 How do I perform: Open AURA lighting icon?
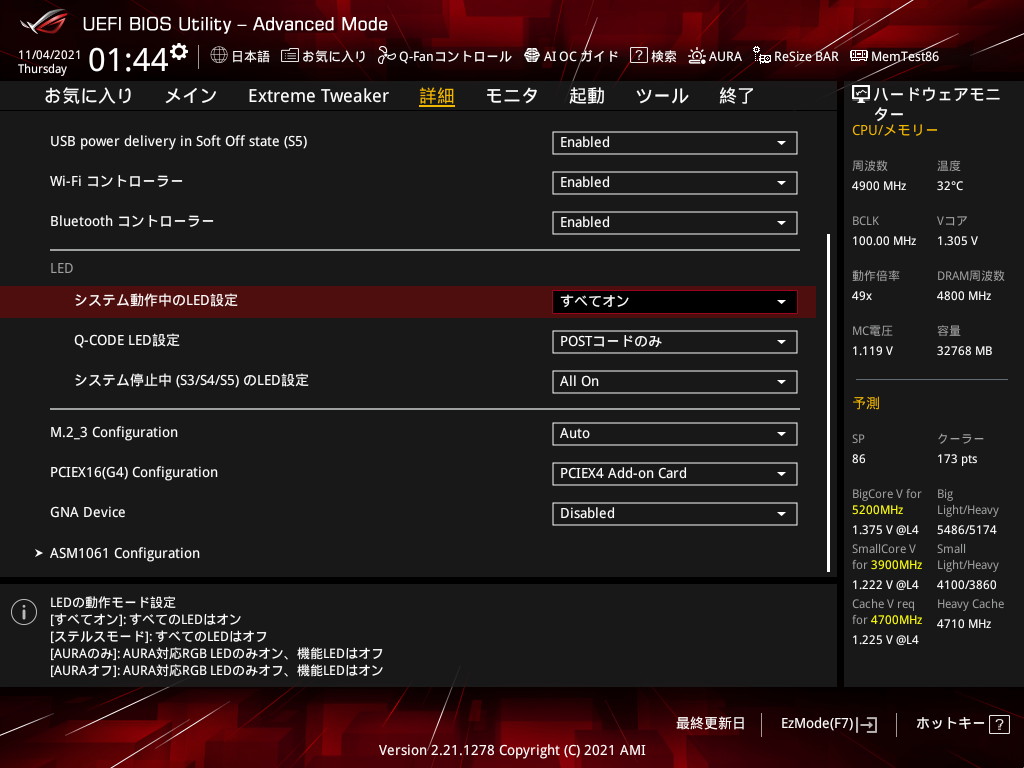click(697, 56)
